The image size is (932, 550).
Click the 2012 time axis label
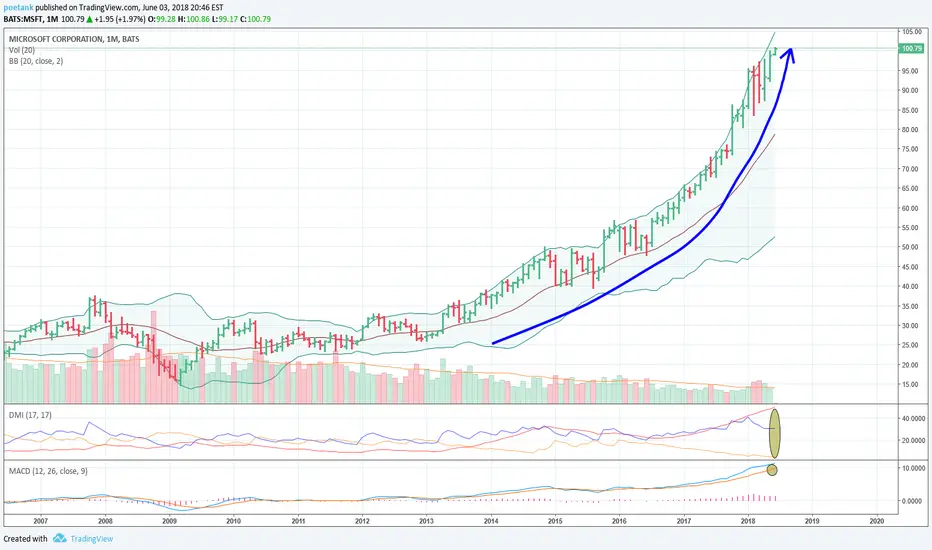coord(362,521)
